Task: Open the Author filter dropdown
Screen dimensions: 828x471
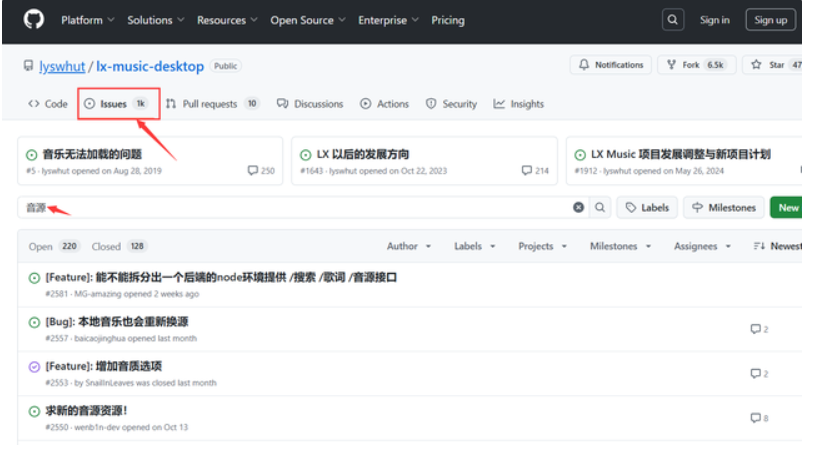Action: [x=409, y=246]
